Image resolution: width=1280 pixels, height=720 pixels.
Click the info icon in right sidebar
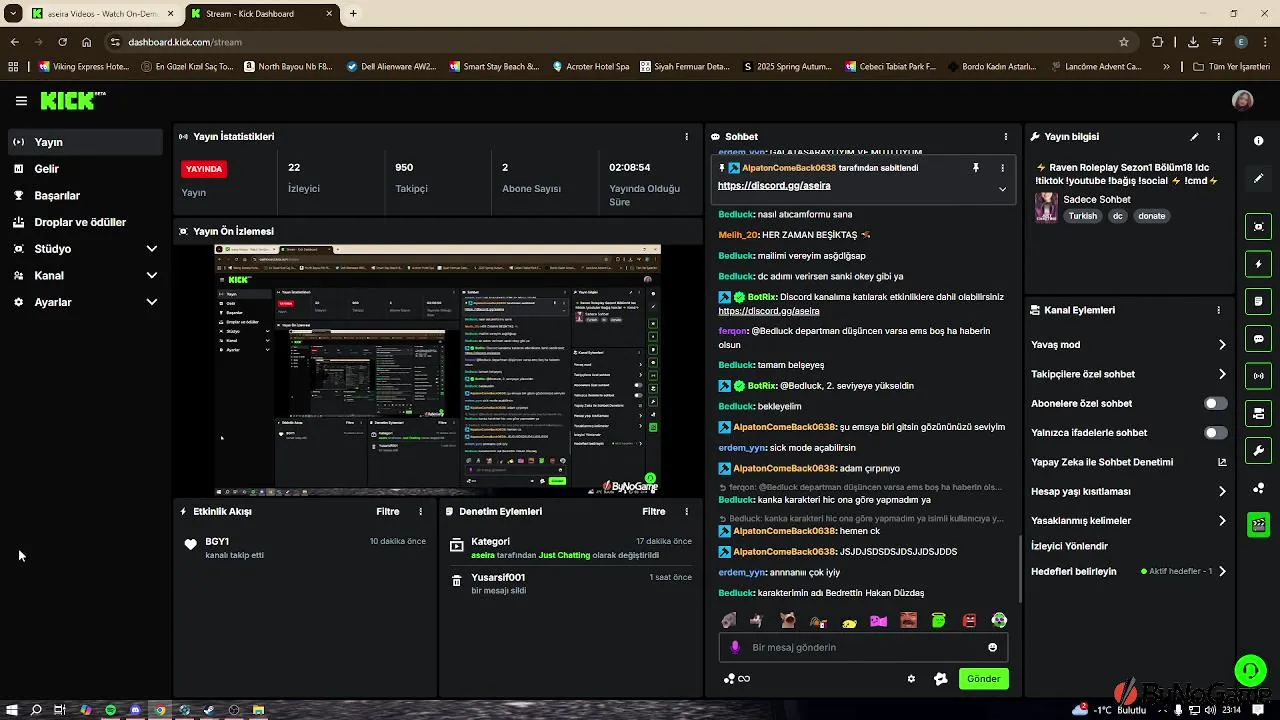point(1258,141)
